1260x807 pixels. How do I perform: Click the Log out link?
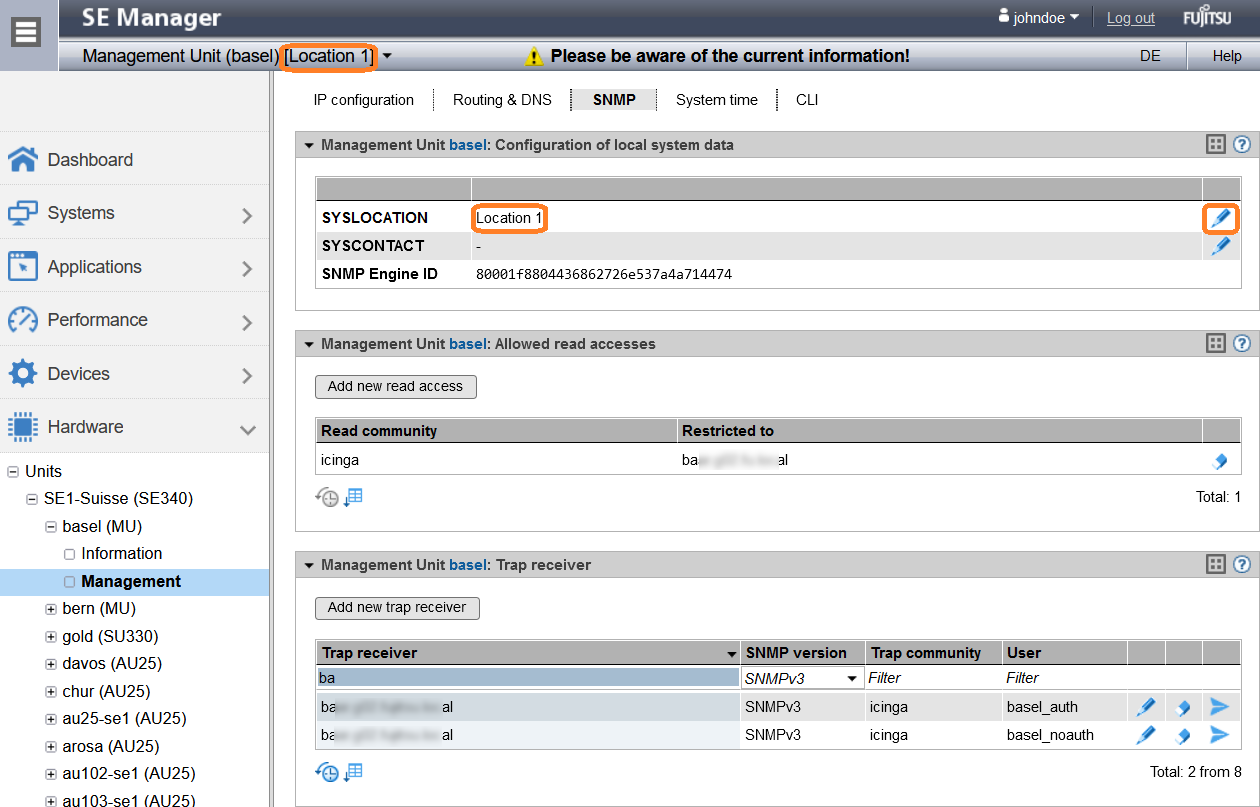point(1130,18)
